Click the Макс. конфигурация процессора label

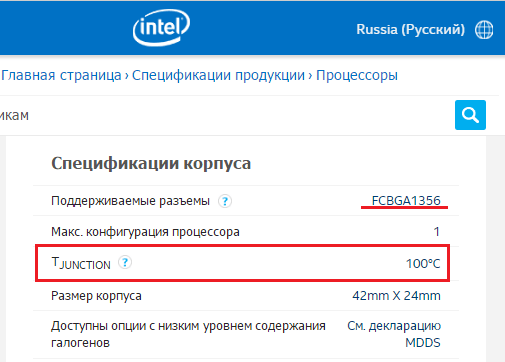145,232
